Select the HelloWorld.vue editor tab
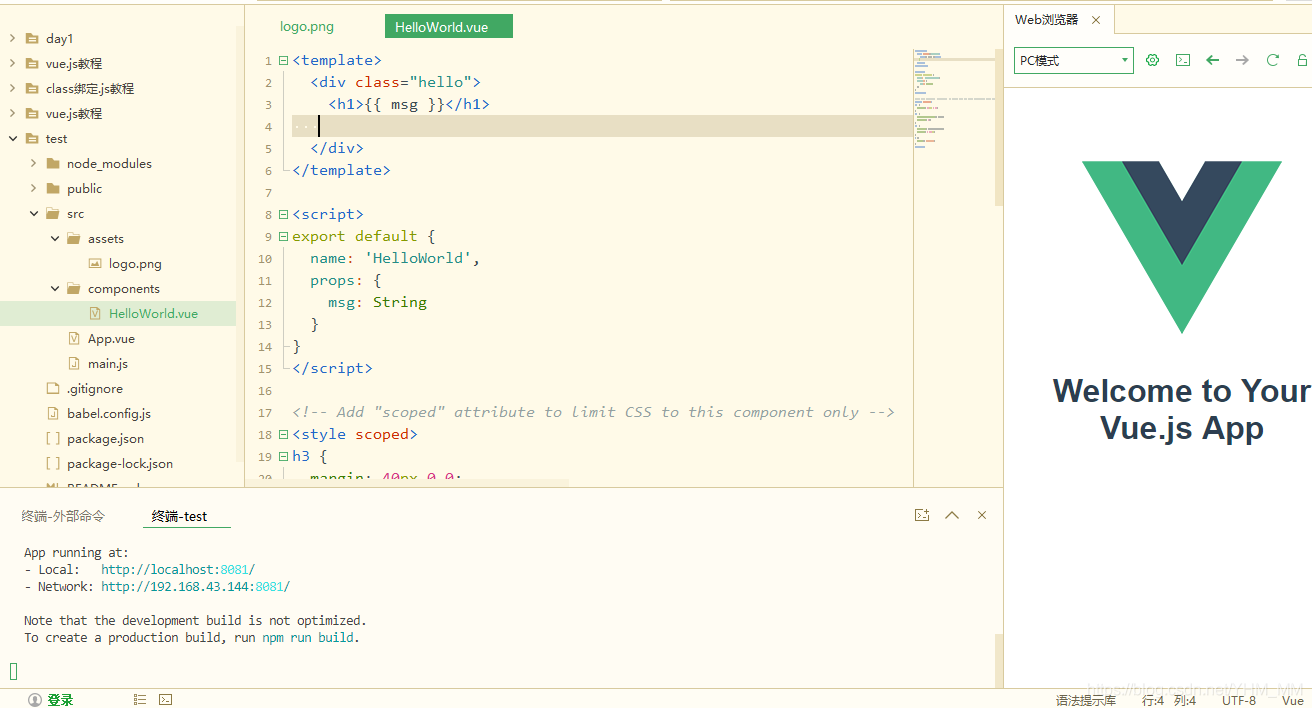This screenshot has height=708, width=1312. coord(448,26)
